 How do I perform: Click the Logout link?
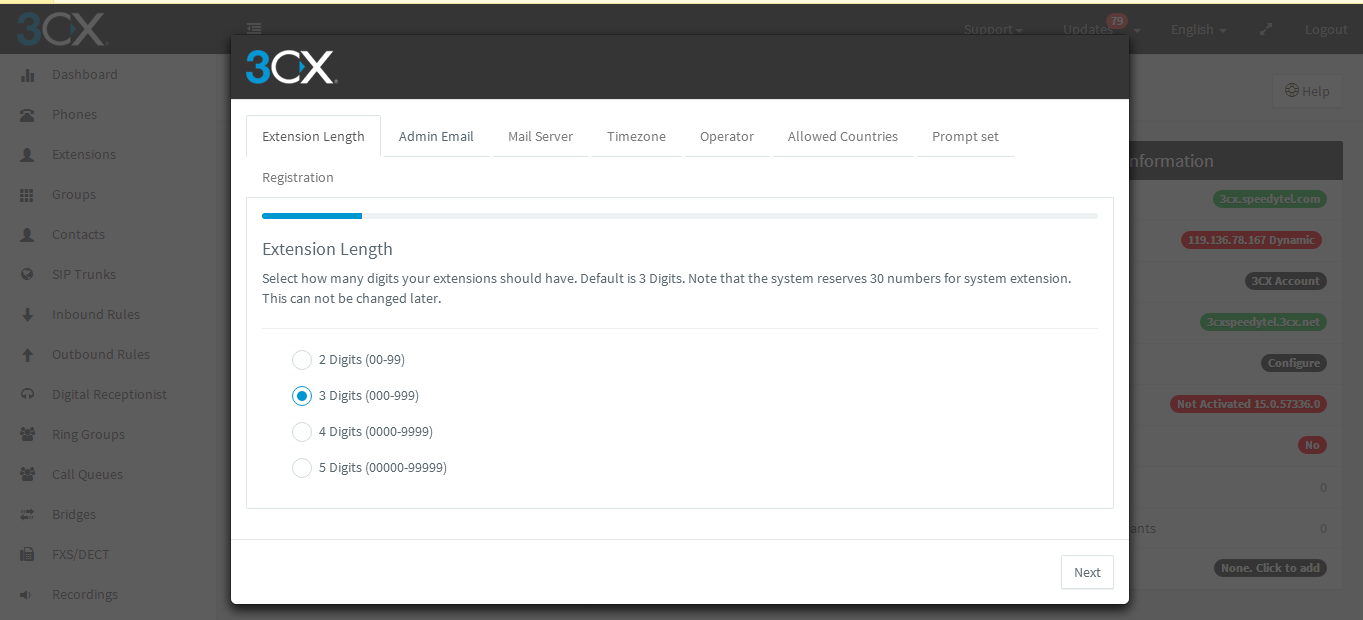click(1326, 30)
